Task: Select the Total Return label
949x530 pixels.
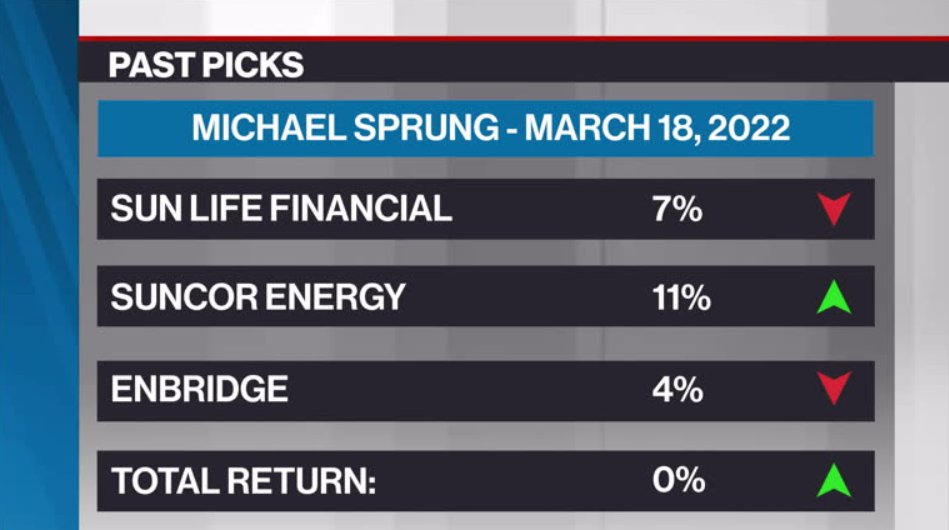Action: (243, 481)
